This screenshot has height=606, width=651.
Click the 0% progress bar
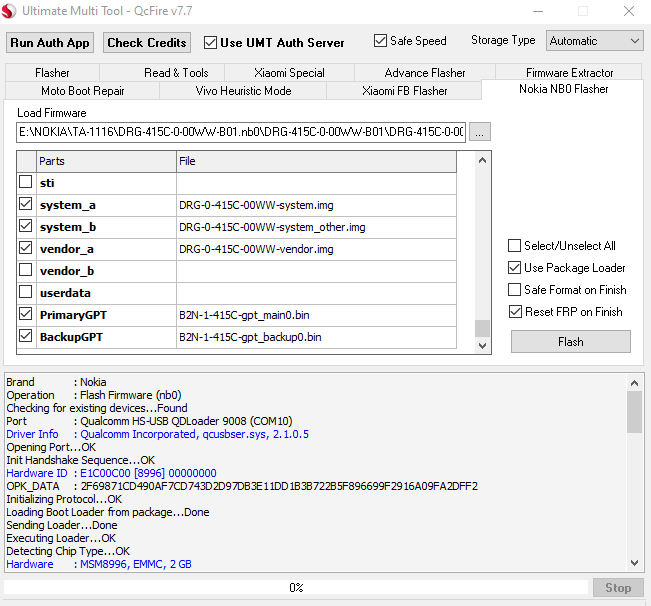coord(296,587)
